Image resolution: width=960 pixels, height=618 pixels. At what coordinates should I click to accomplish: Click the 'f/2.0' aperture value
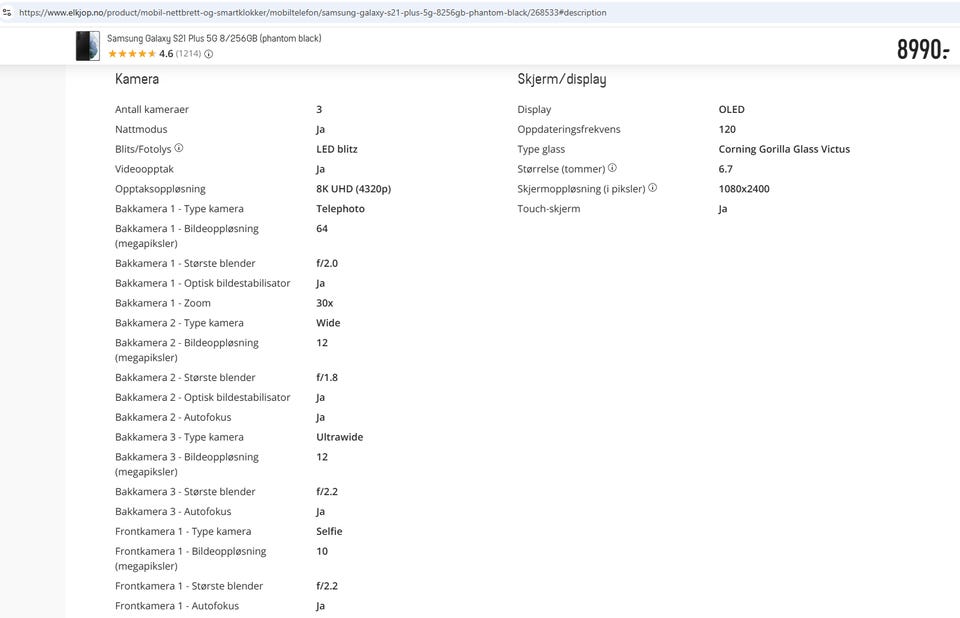(x=327, y=263)
